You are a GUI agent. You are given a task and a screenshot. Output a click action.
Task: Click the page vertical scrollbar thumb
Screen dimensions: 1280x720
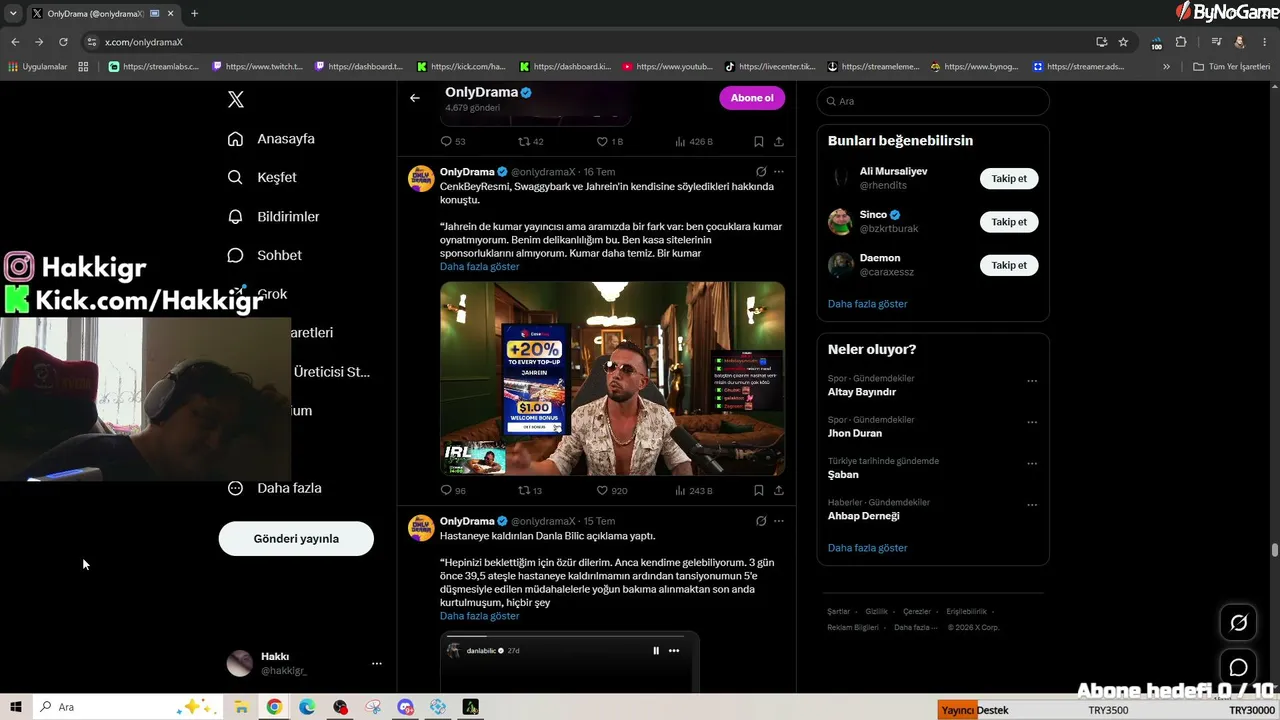pos(1275,551)
